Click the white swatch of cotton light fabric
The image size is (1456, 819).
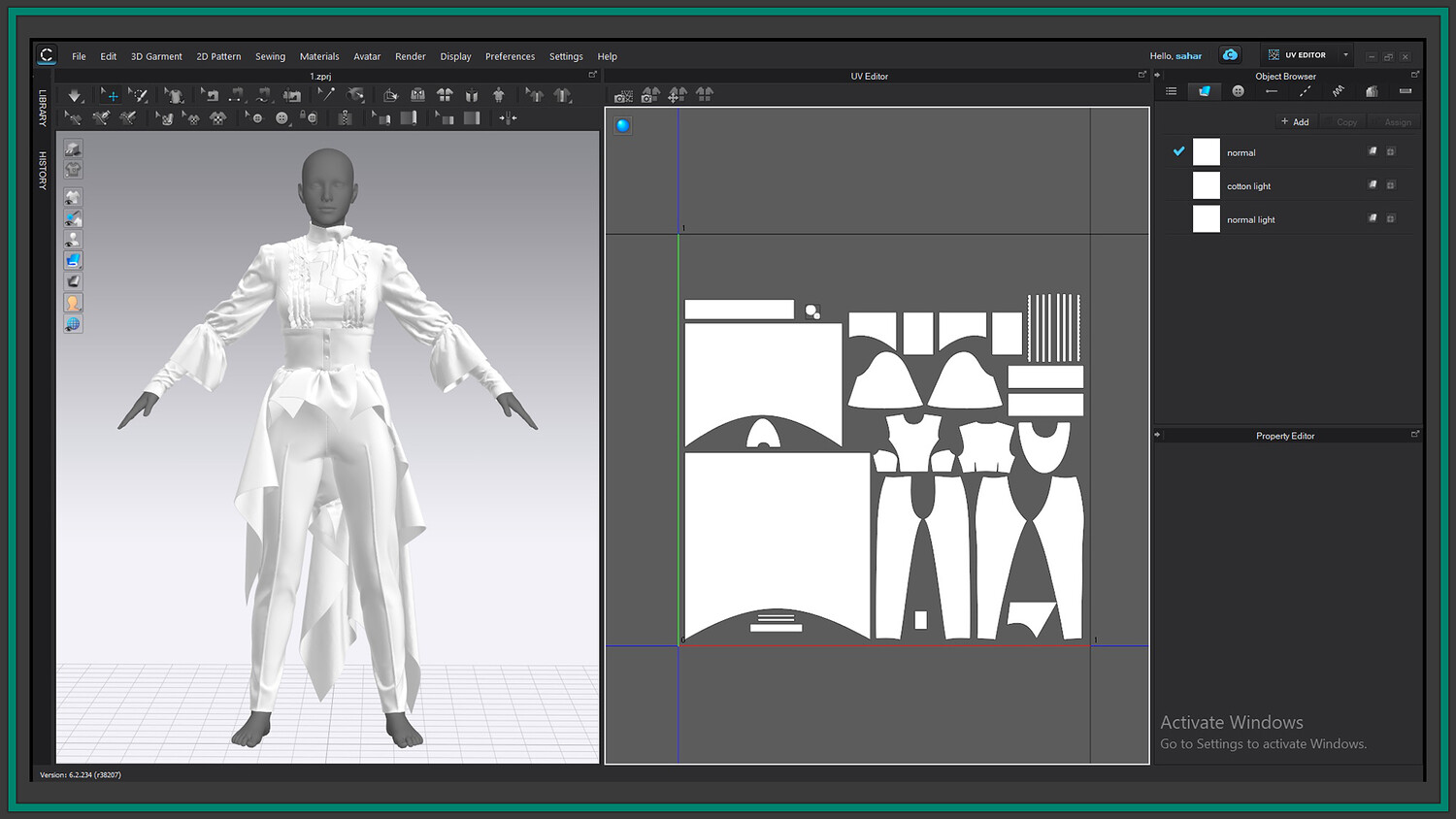coord(1206,185)
